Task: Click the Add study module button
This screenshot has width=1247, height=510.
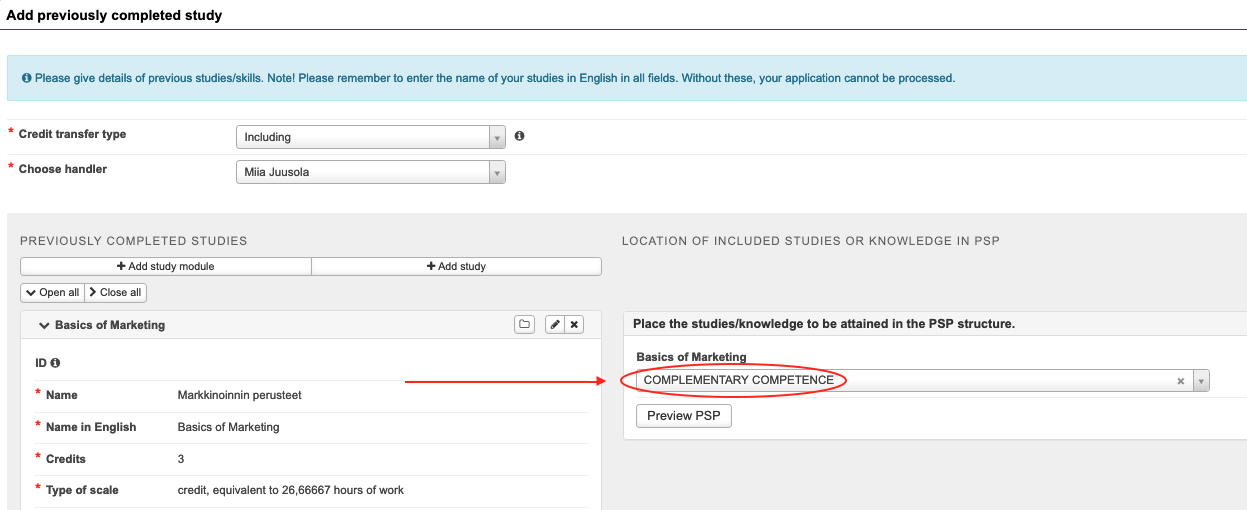Action: tap(166, 266)
